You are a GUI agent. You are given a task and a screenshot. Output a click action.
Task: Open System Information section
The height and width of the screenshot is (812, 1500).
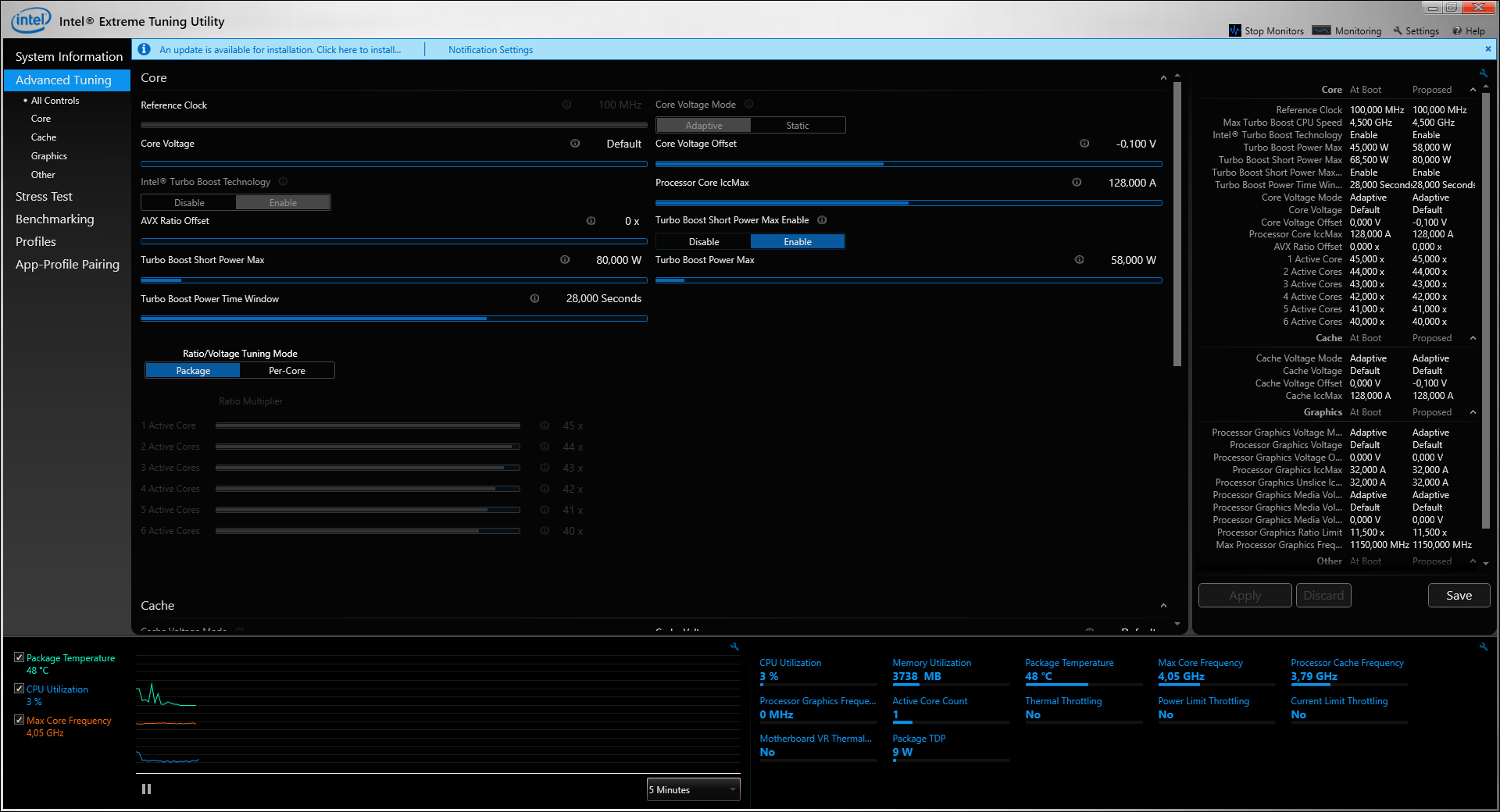(x=69, y=57)
